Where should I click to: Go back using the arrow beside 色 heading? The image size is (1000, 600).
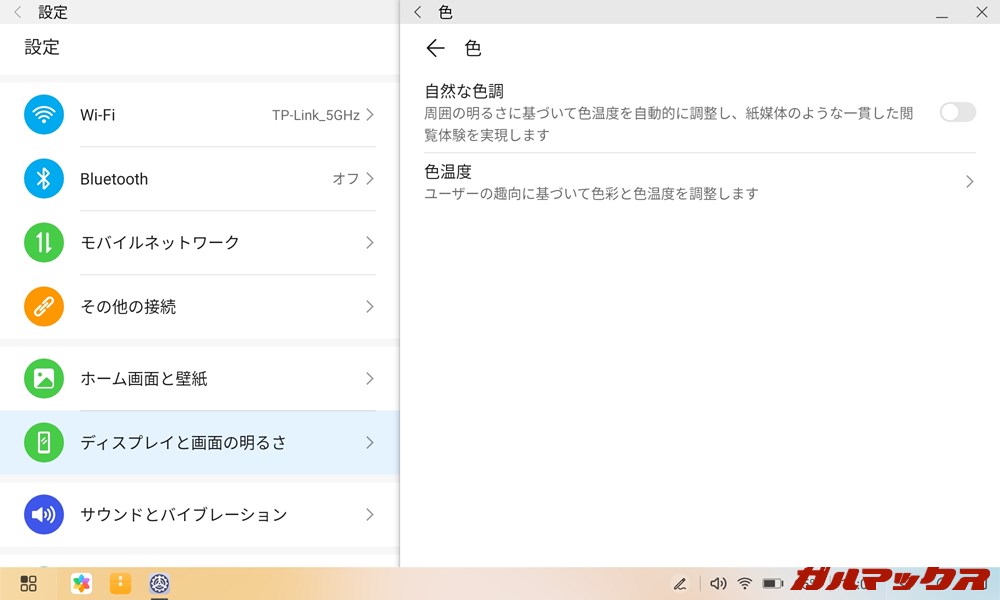coord(435,48)
